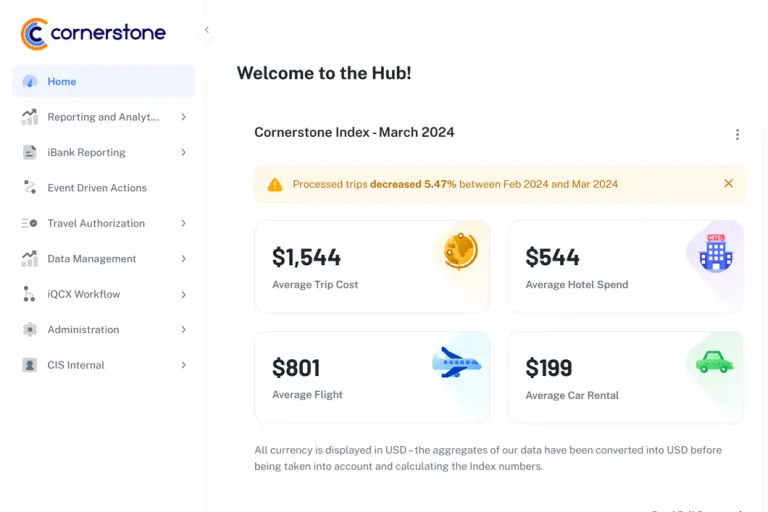Click the green car rental icon
768x512 pixels.
[x=714, y=362]
